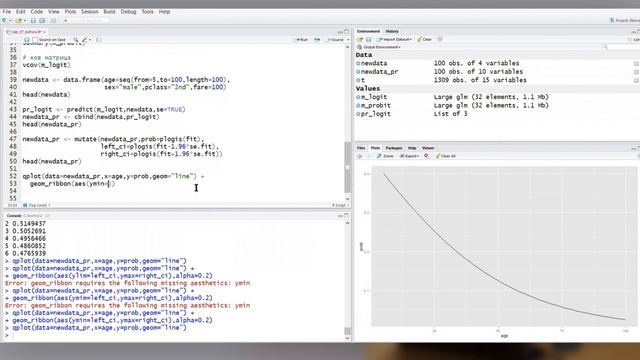Viewport: 640px width, 360px height.
Task: Click the Go to file/function search field
Action: click(87, 20)
